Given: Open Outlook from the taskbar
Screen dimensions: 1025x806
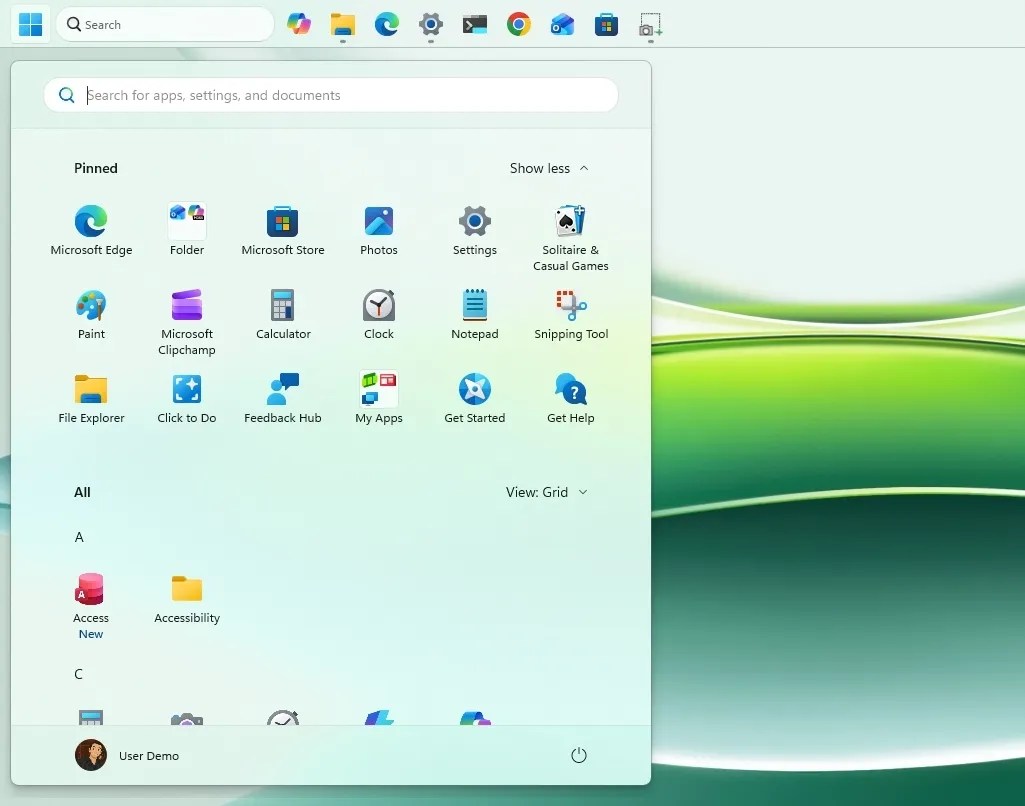Looking at the screenshot, I should pos(562,24).
